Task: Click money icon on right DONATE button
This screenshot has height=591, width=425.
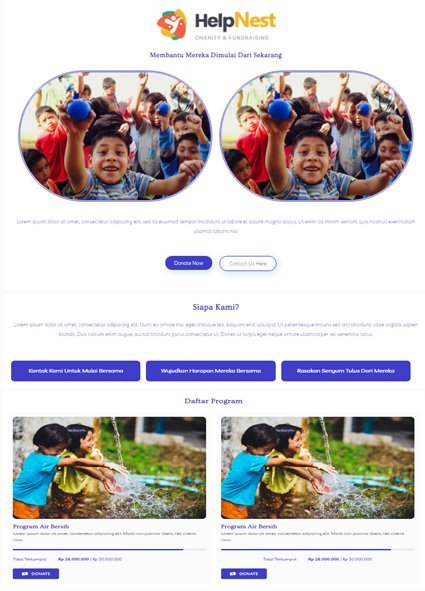Action: [233, 574]
